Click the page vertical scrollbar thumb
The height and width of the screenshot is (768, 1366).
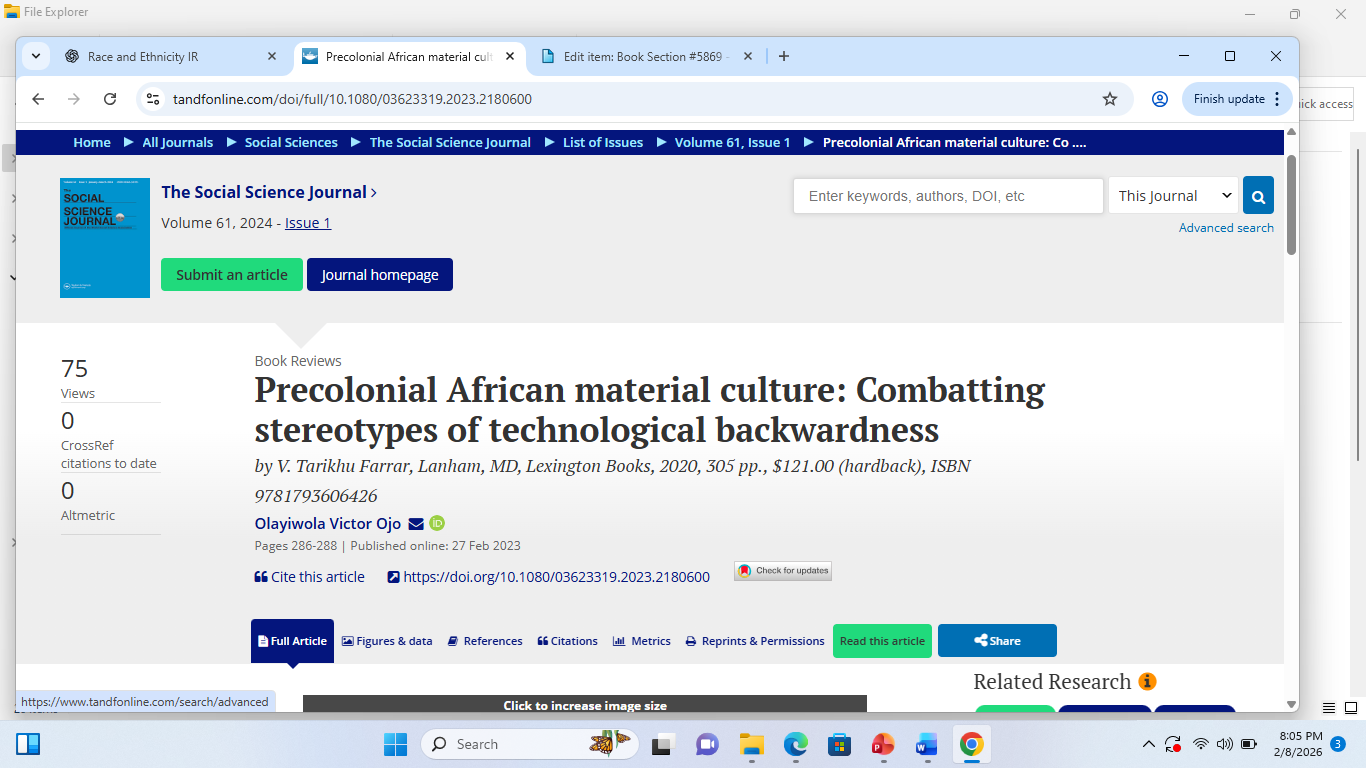point(1291,205)
